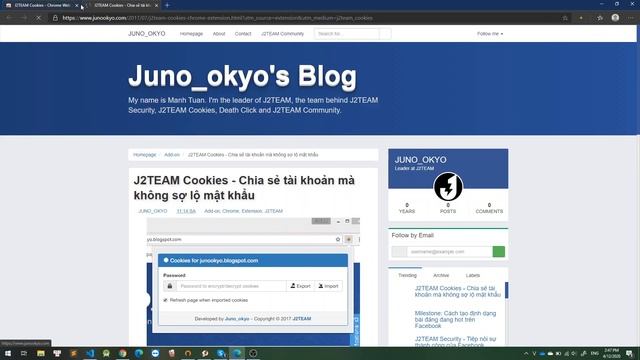Click the address bar URL
This screenshot has width=640, height=360.
pos(217,18)
